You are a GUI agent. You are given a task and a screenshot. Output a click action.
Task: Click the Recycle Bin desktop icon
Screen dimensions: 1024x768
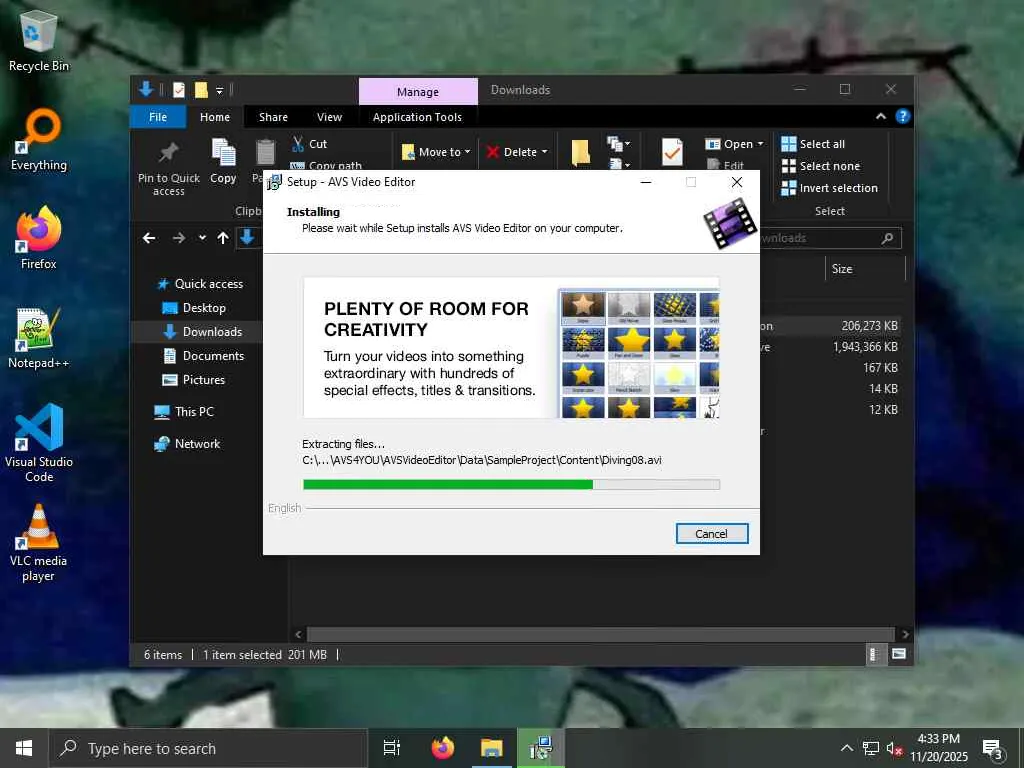point(39,42)
